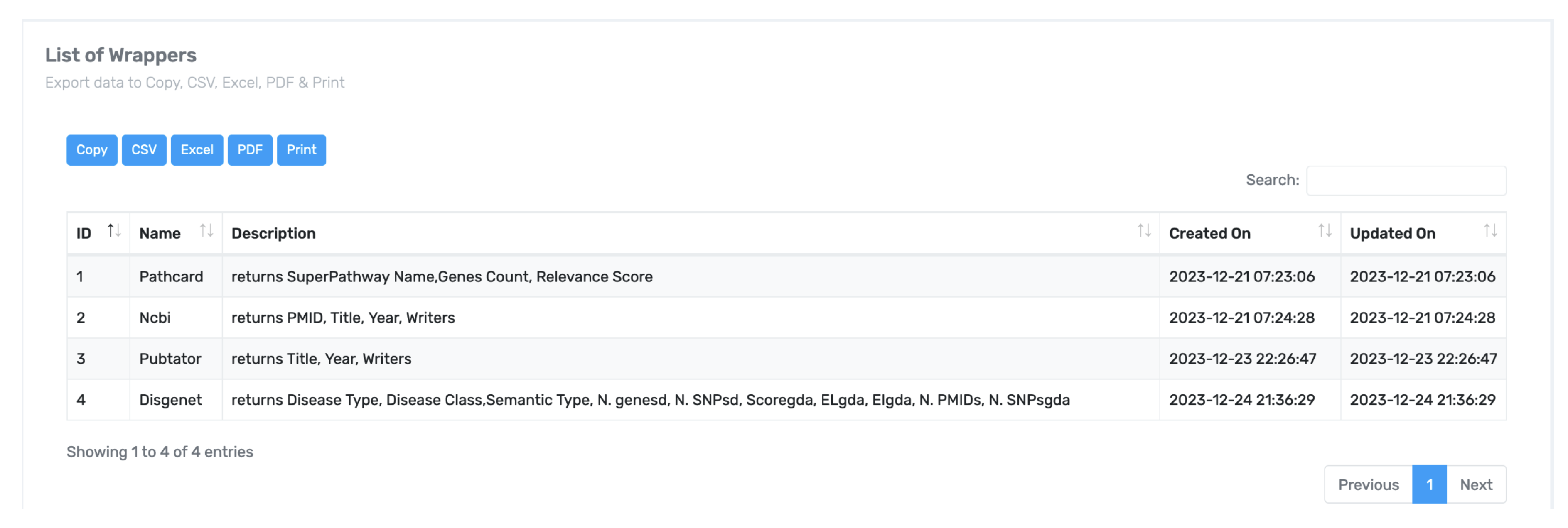
Task: Click the Print export icon
Action: pos(302,149)
